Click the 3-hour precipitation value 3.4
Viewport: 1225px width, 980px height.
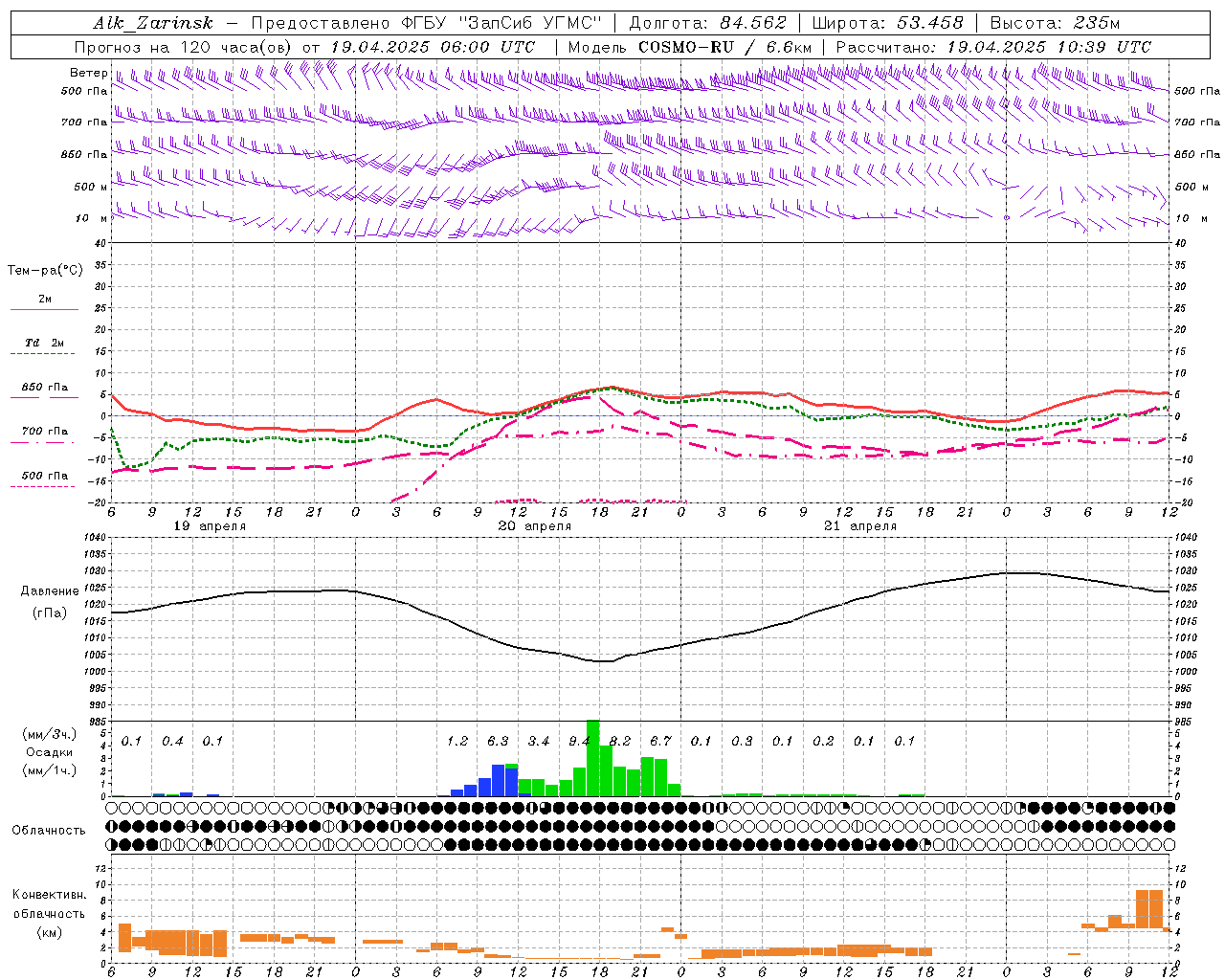[x=539, y=741]
